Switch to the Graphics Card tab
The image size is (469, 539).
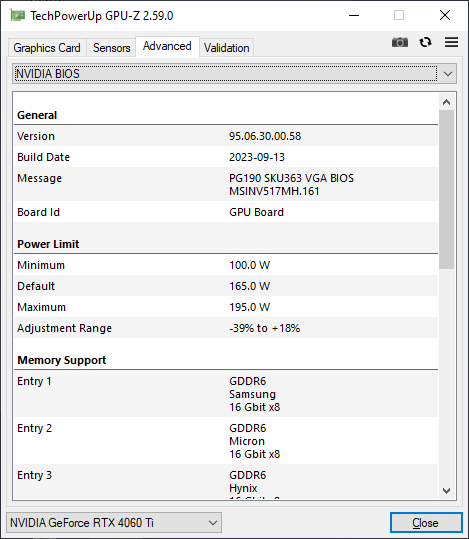pos(47,48)
